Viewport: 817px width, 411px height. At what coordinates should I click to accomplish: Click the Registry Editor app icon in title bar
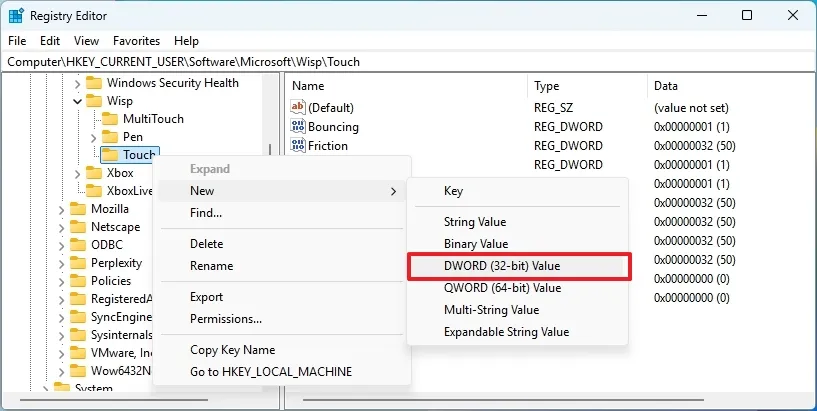pos(17,16)
